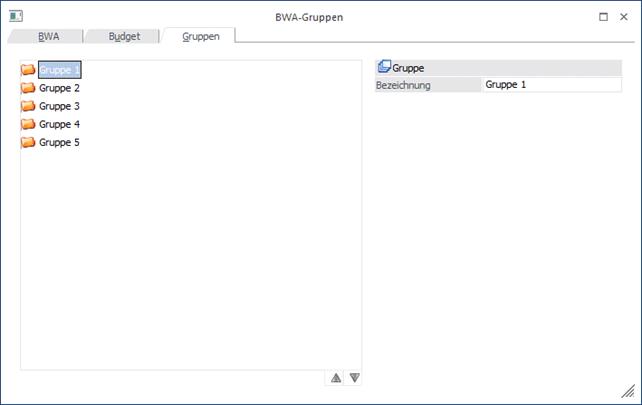Viewport: 642px width, 405px height.
Task: Click the folder icon beside Gruppe 1
Action: click(28, 70)
